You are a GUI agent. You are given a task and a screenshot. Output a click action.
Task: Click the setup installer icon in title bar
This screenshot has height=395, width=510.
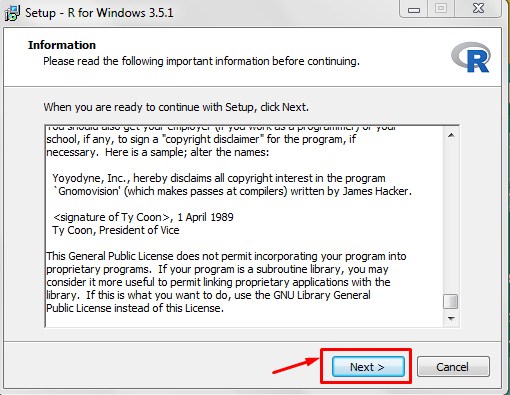coord(12,13)
